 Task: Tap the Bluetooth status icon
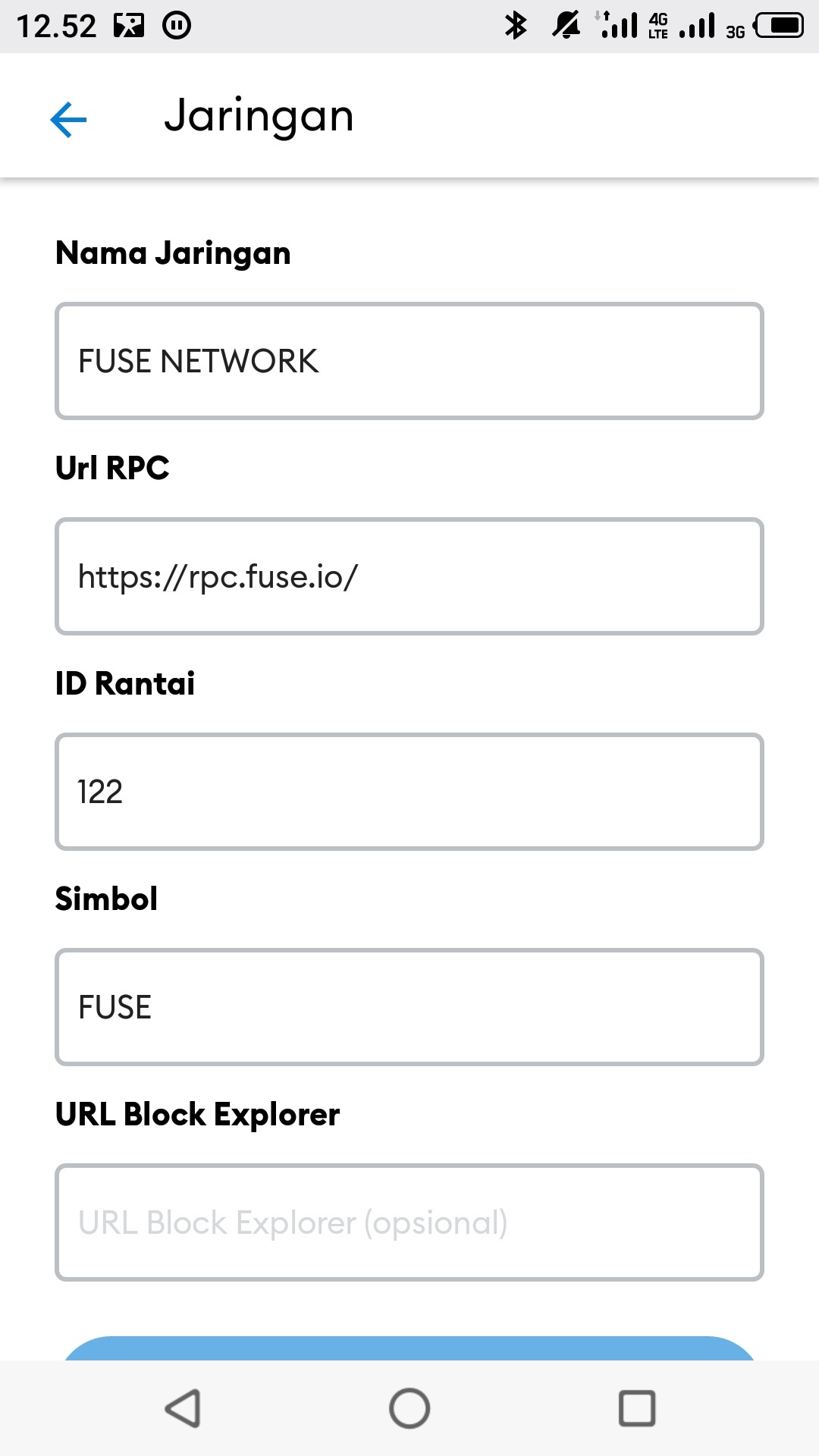[516, 25]
